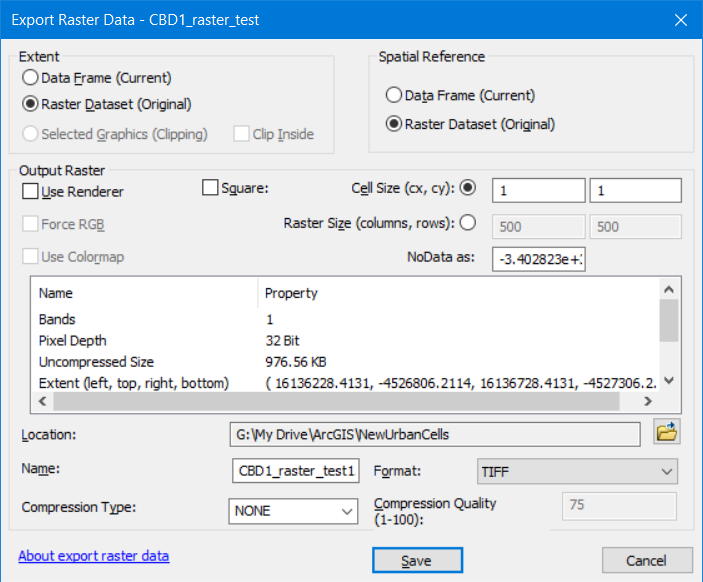Click the vertical scrollbar thumb in property list
Image resolution: width=703 pixels, height=582 pixels.
669,320
